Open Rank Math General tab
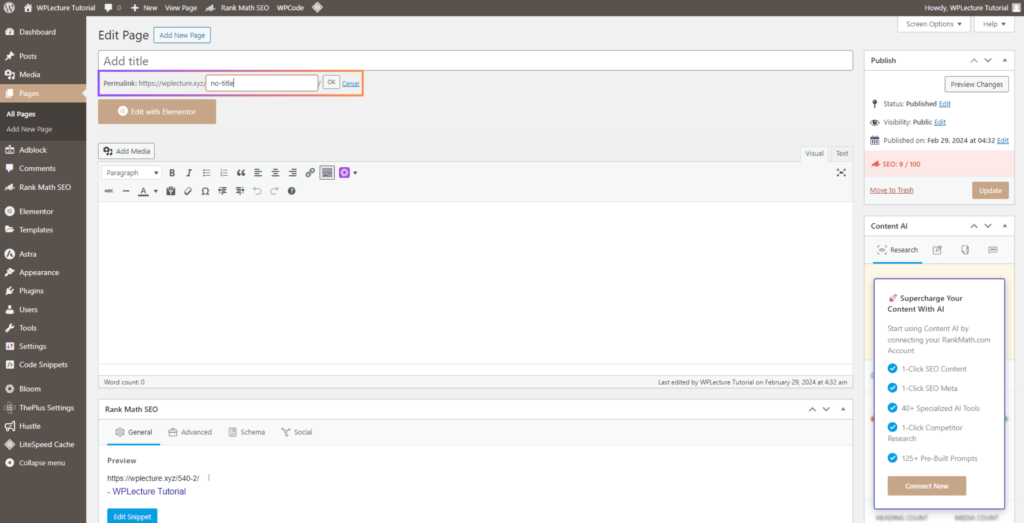 [133, 432]
